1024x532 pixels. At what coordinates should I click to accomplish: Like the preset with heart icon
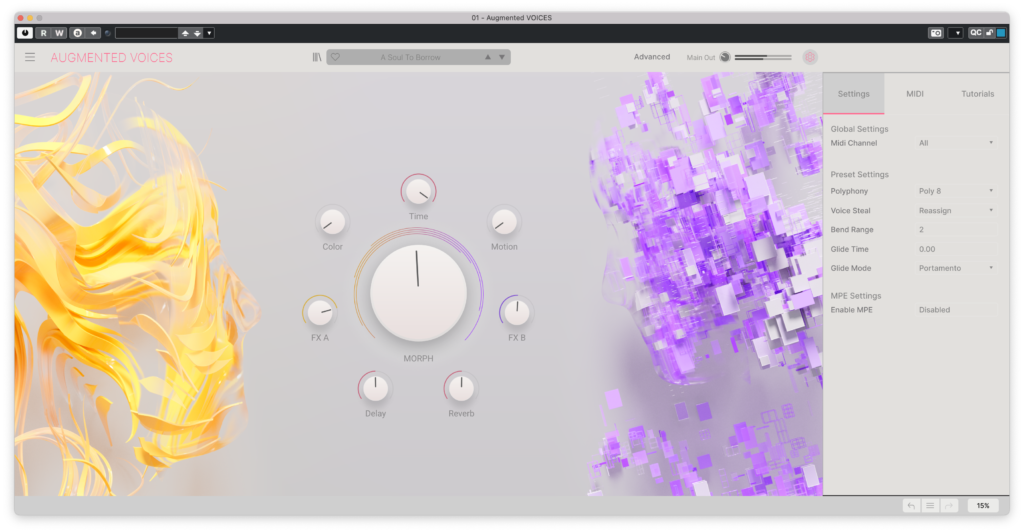coord(335,57)
